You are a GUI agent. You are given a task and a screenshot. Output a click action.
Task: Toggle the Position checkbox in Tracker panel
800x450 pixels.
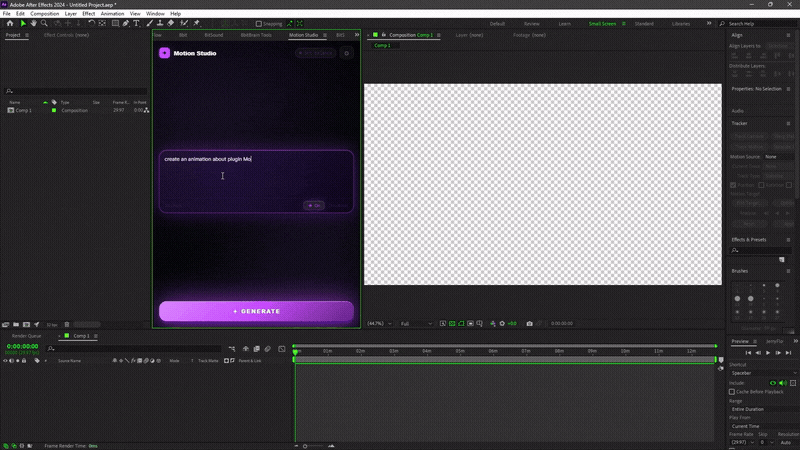[733, 185]
